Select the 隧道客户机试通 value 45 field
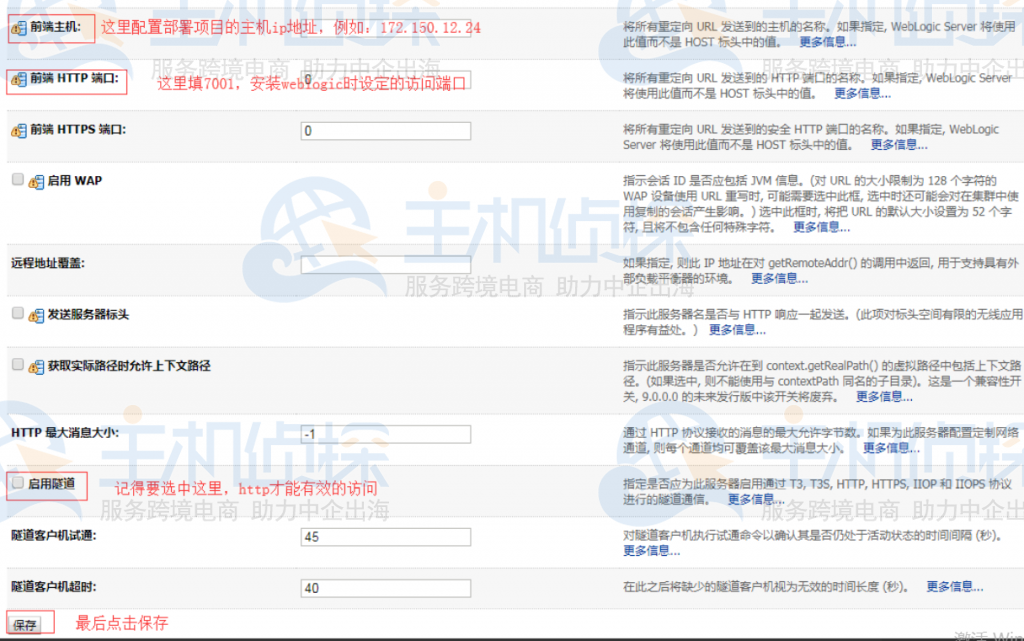 [x=385, y=537]
